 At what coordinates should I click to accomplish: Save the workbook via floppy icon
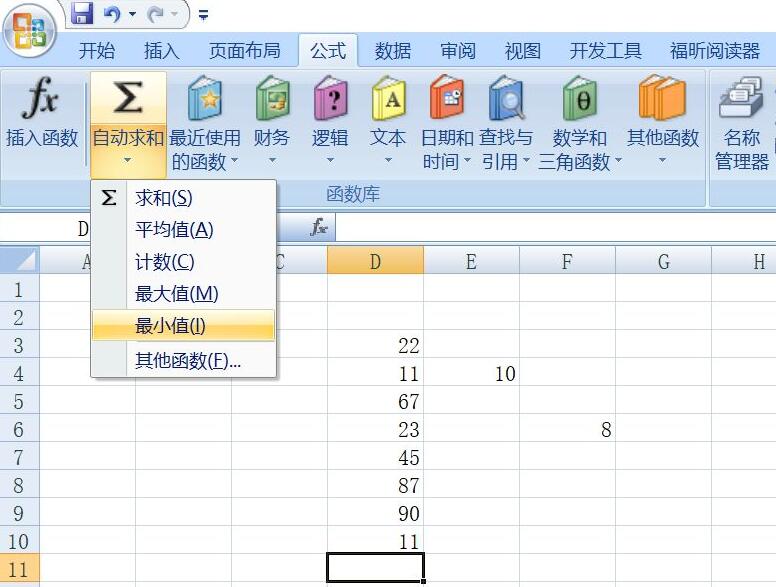(82, 13)
